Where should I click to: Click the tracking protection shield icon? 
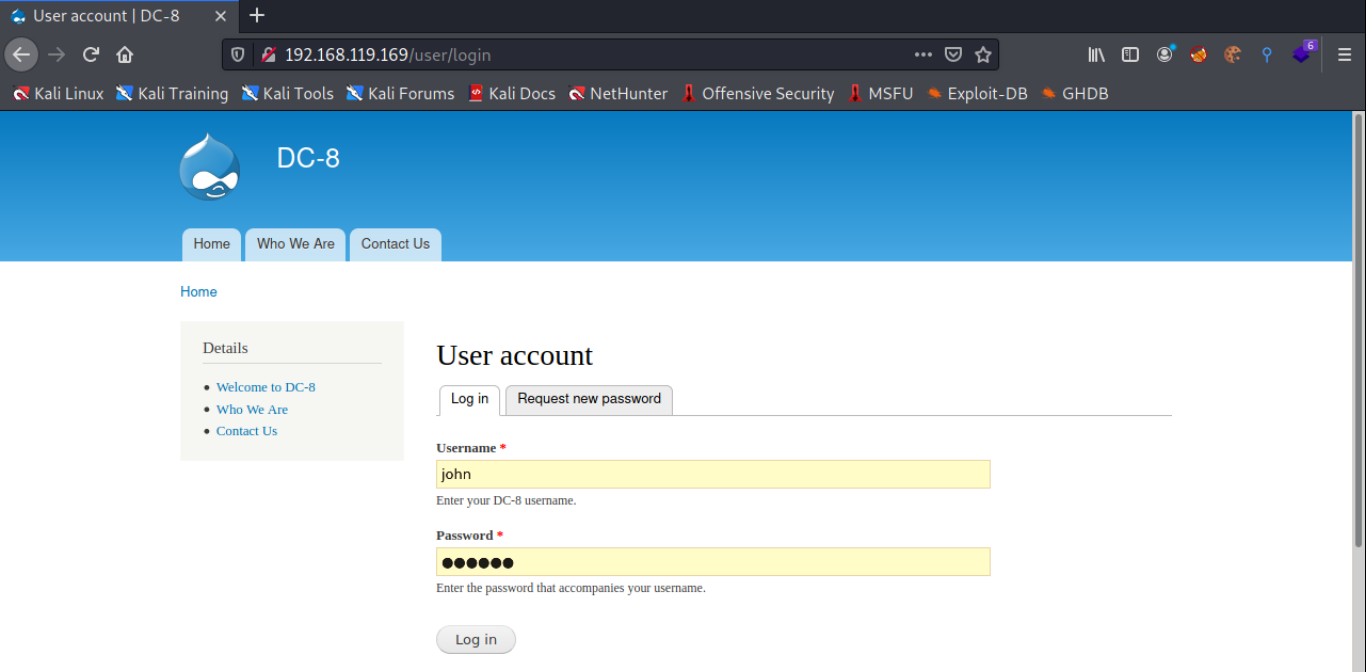click(x=238, y=55)
